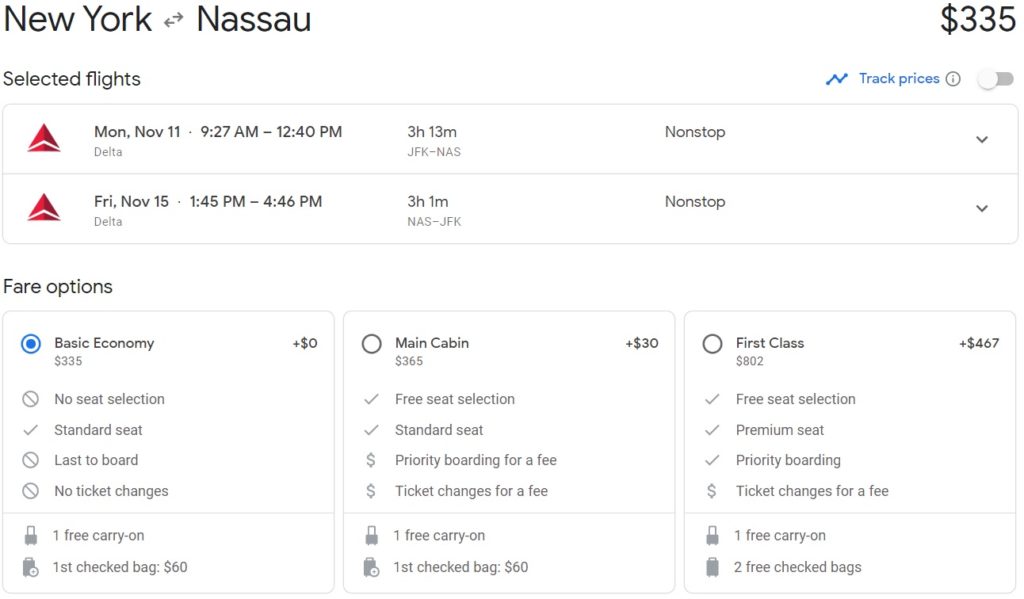Click Basic Economy checked bag icon
1024x599 pixels.
pyautogui.click(x=31, y=567)
